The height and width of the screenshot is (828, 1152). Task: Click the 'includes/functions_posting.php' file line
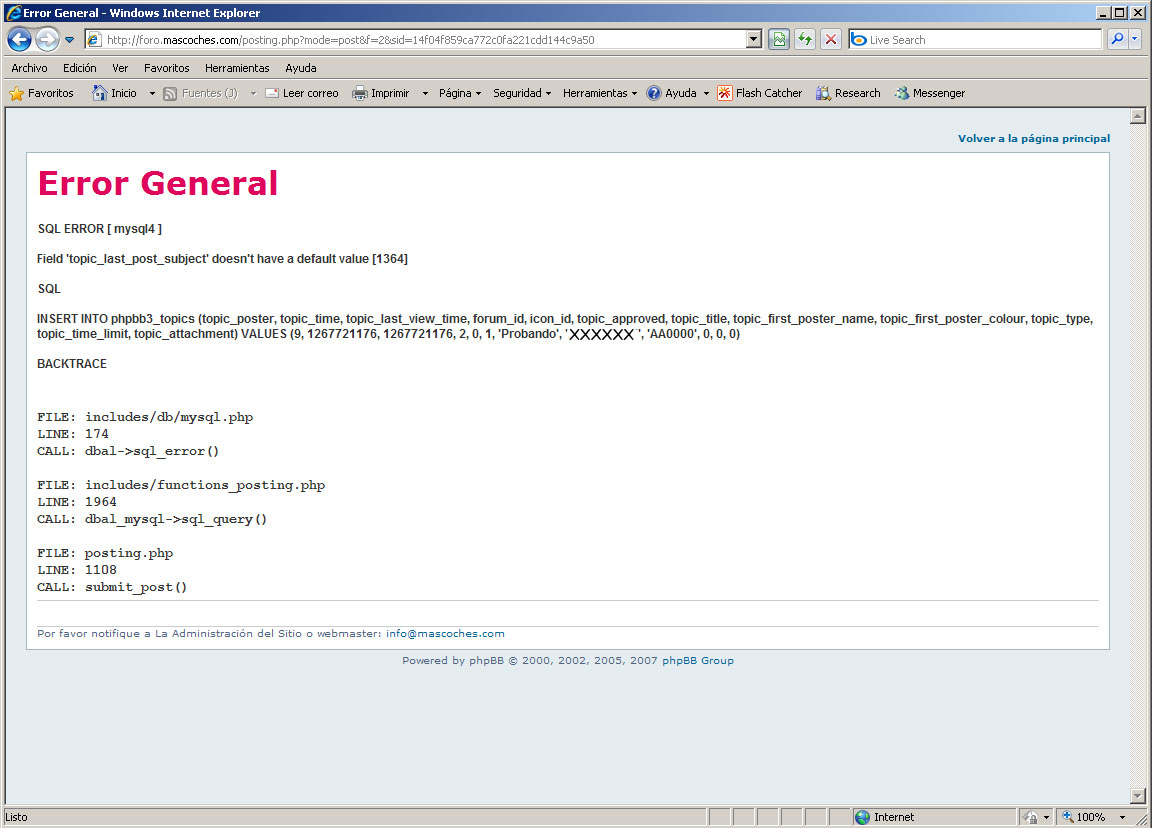(x=181, y=485)
